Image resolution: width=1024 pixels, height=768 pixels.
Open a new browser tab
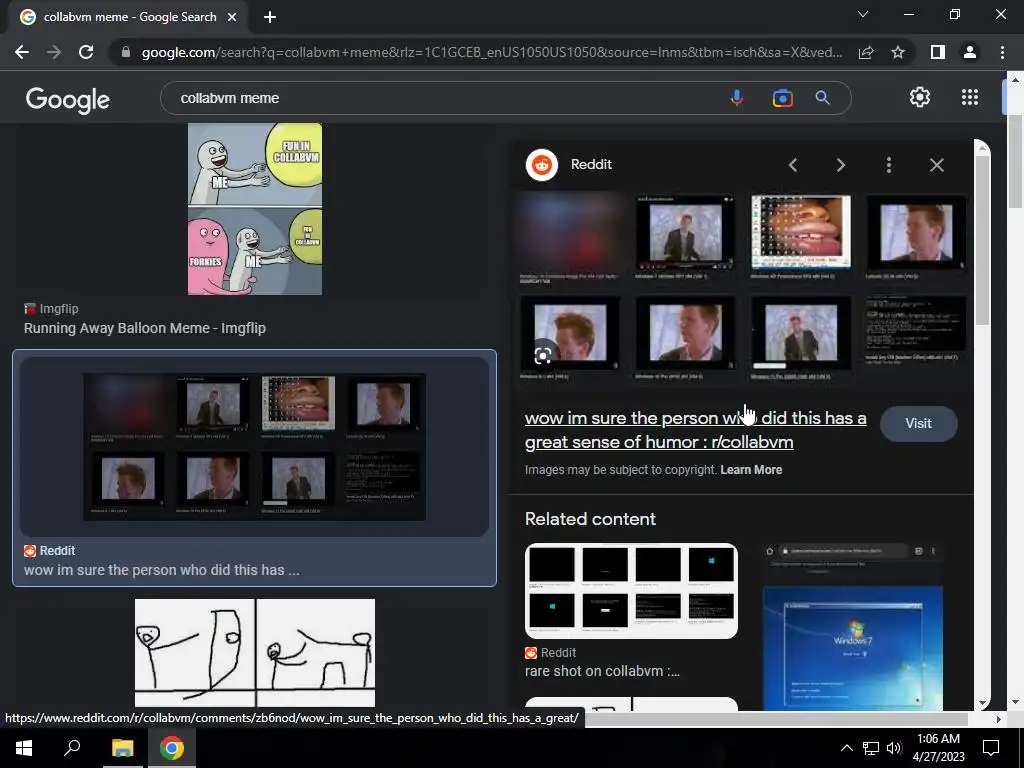(270, 17)
